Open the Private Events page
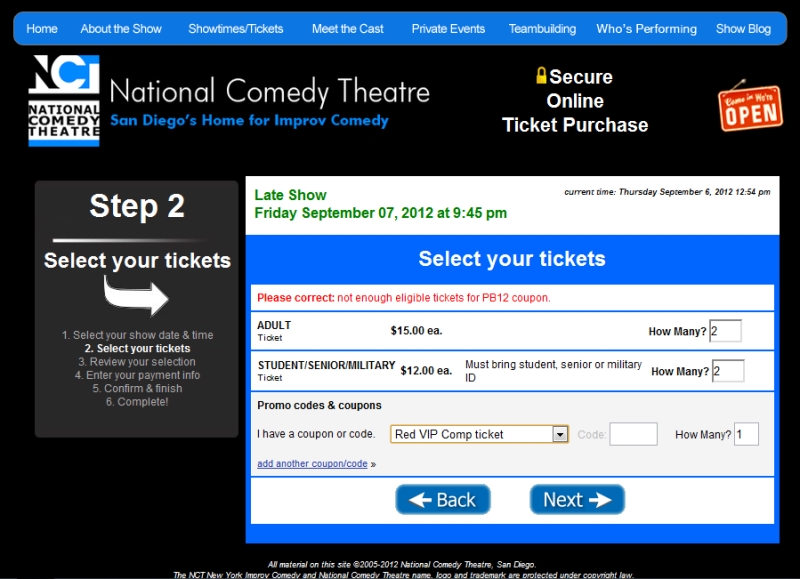This screenshot has width=800, height=579. (x=448, y=29)
